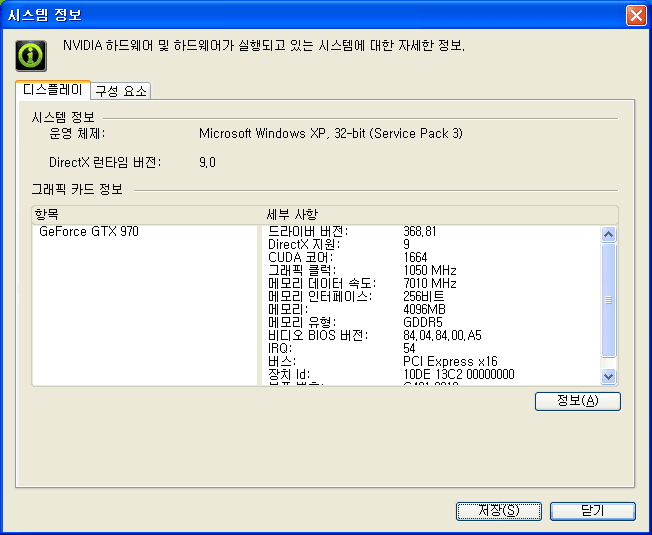The height and width of the screenshot is (535, 652).
Task: Click the 드라이버 버전 label
Action: [x=308, y=232]
